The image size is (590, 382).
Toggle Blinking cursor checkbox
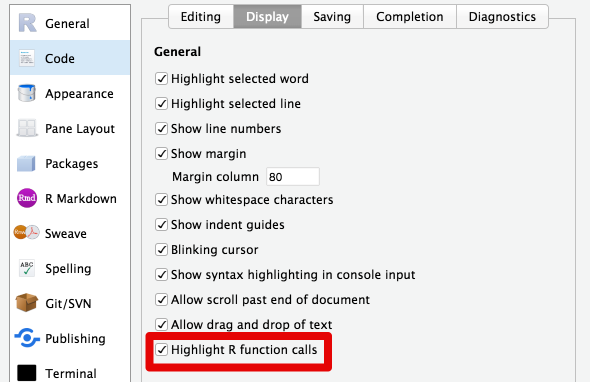(x=161, y=250)
